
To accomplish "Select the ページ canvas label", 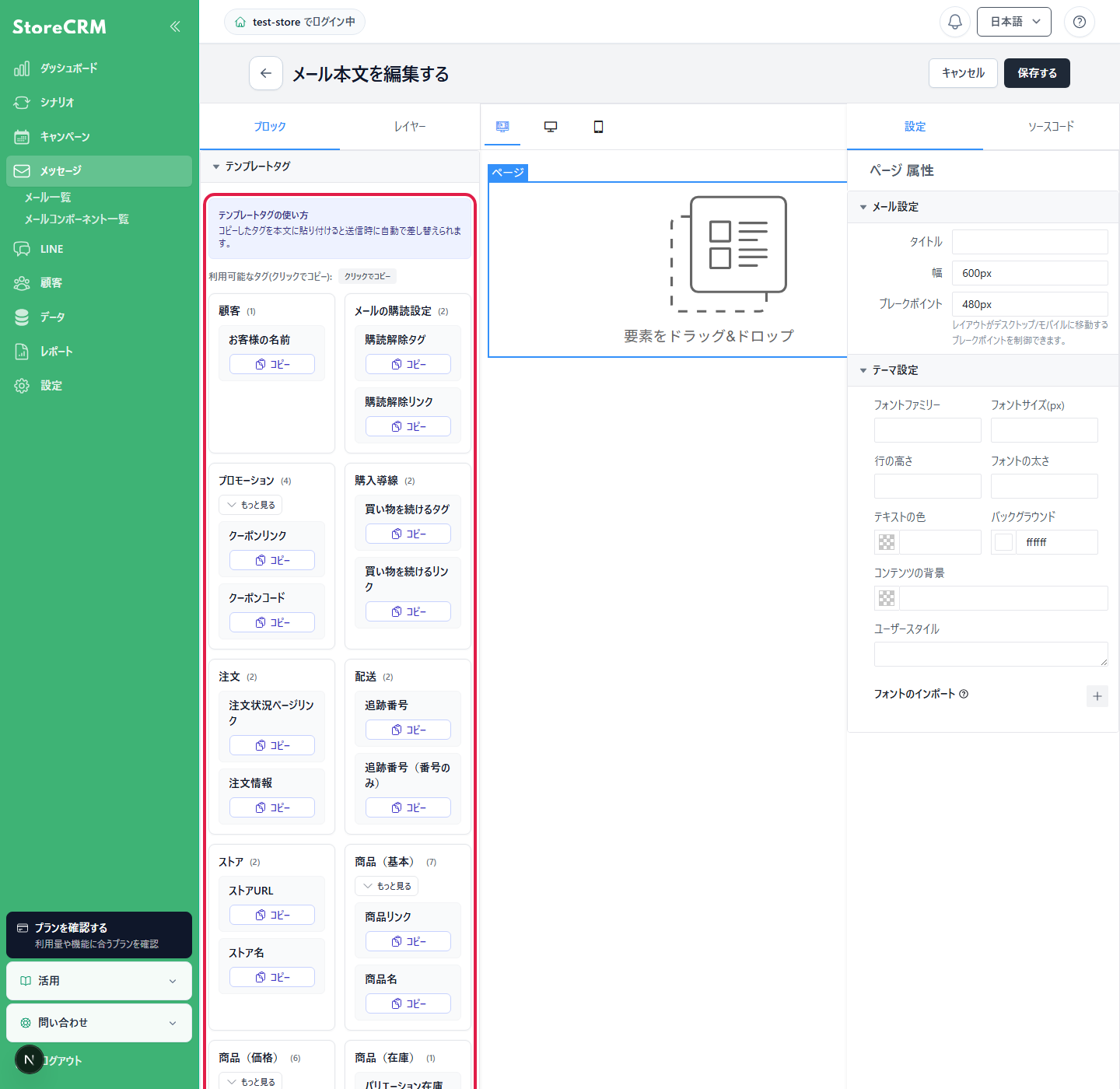I will click(x=508, y=173).
